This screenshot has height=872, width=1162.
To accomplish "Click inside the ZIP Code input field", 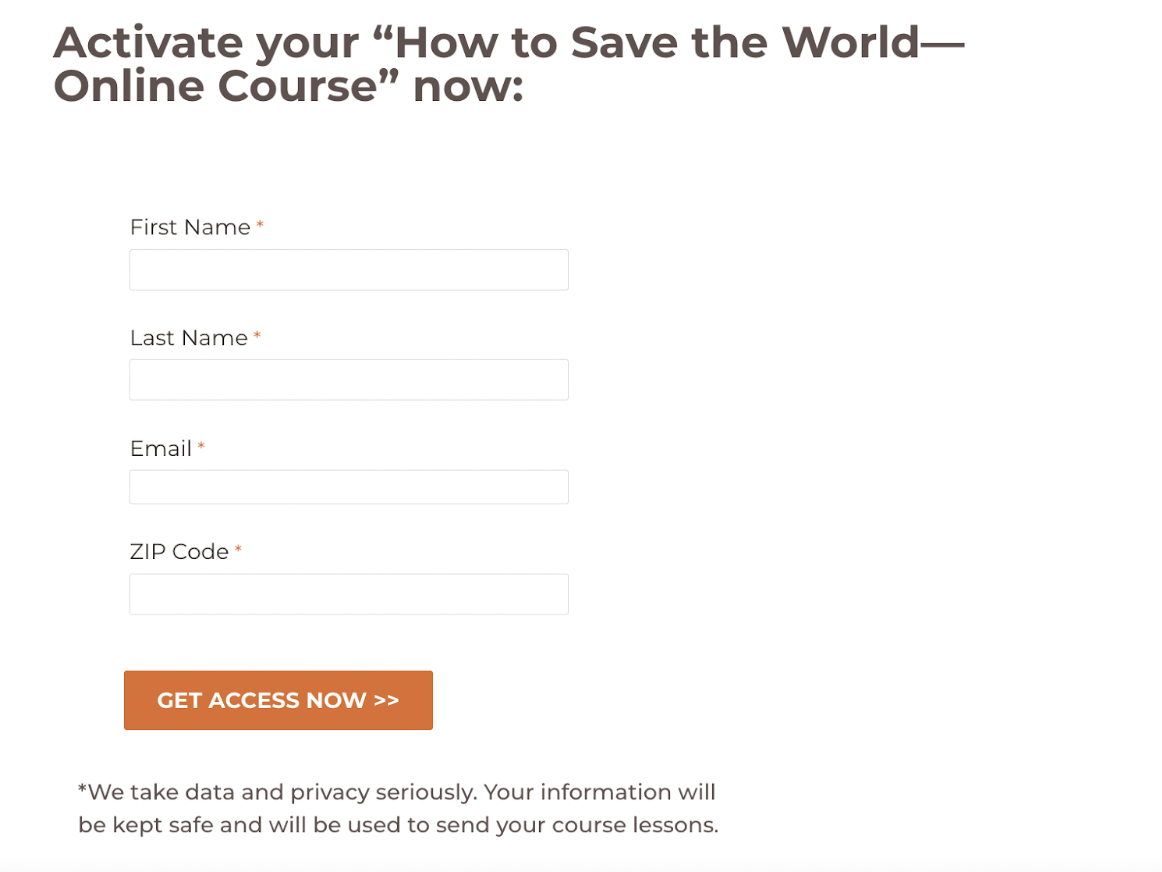I will [348, 593].
